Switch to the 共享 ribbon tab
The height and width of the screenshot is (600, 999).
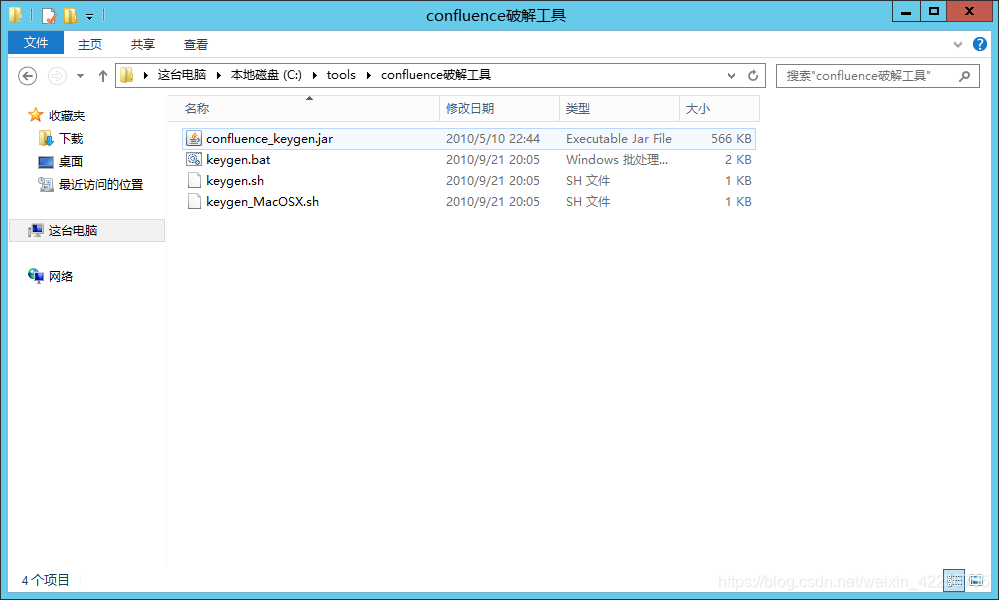click(x=143, y=45)
